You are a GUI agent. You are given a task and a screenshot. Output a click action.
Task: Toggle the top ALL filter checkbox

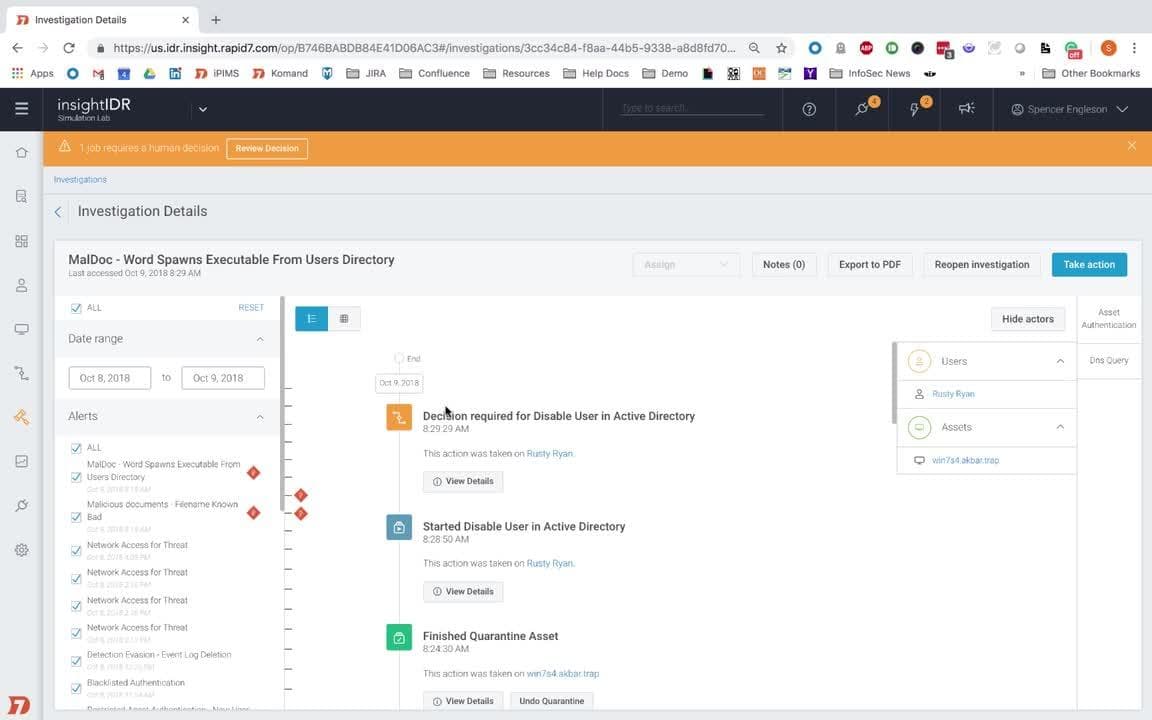[76, 308]
